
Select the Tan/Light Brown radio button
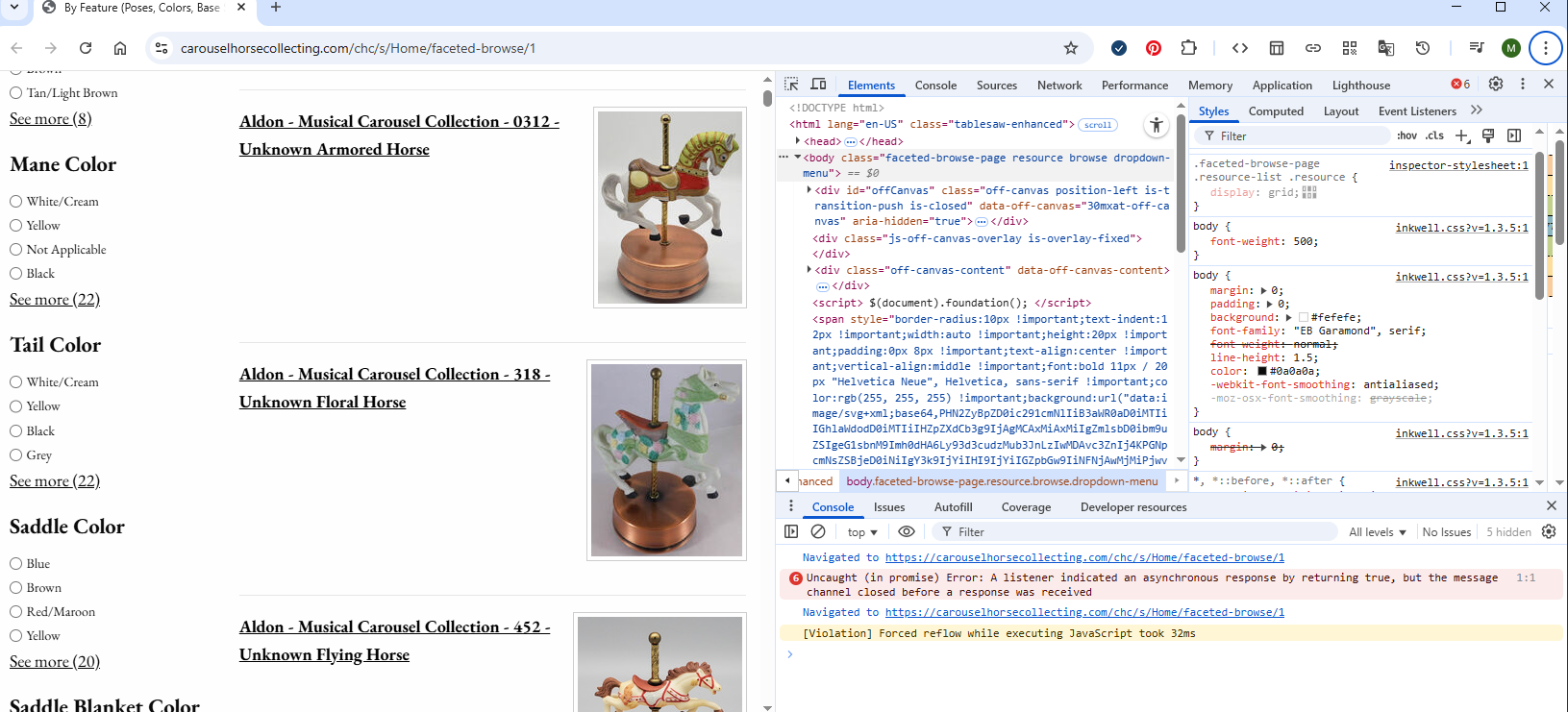[16, 93]
